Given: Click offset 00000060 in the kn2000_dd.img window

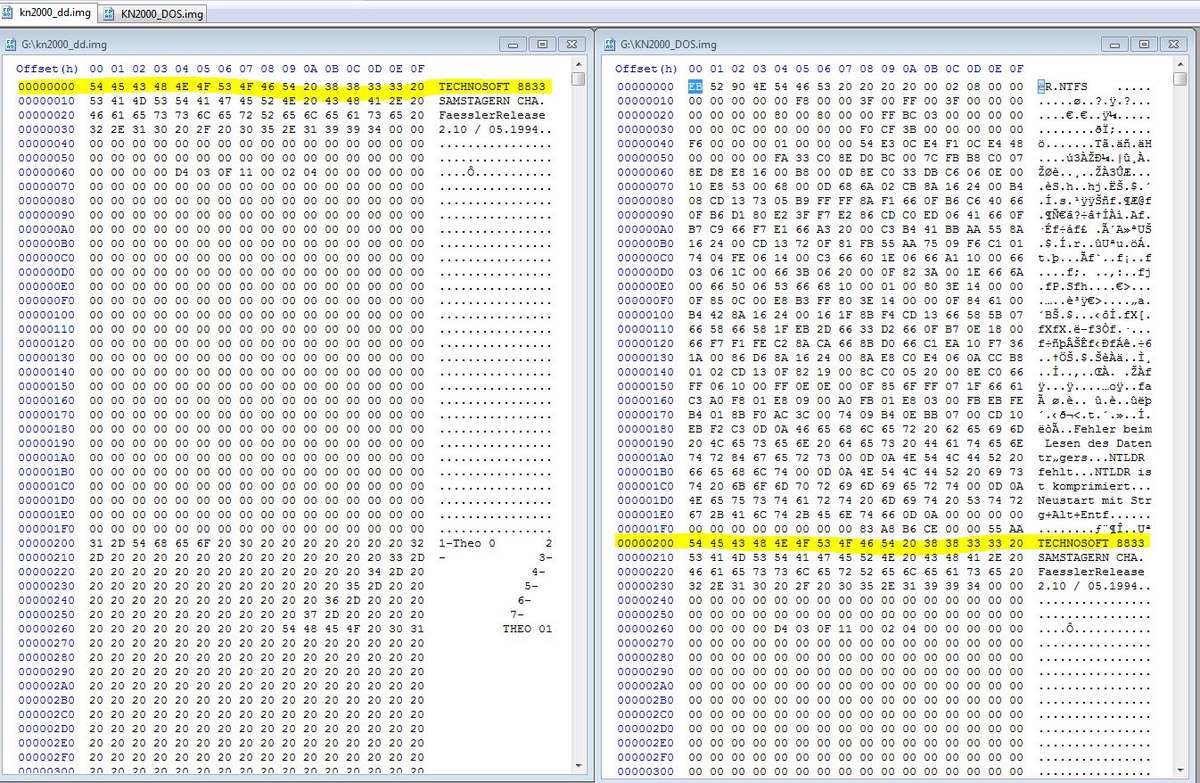Looking at the screenshot, I should pyautogui.click(x=47, y=172).
